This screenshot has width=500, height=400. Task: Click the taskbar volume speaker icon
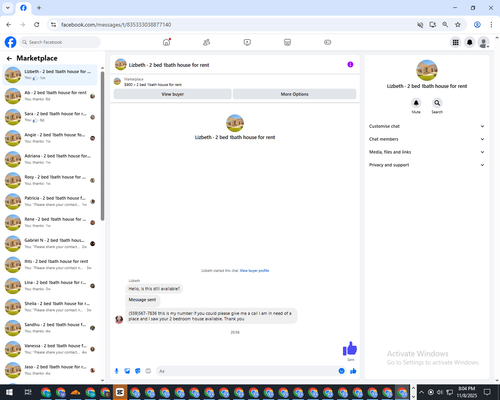tap(440, 392)
